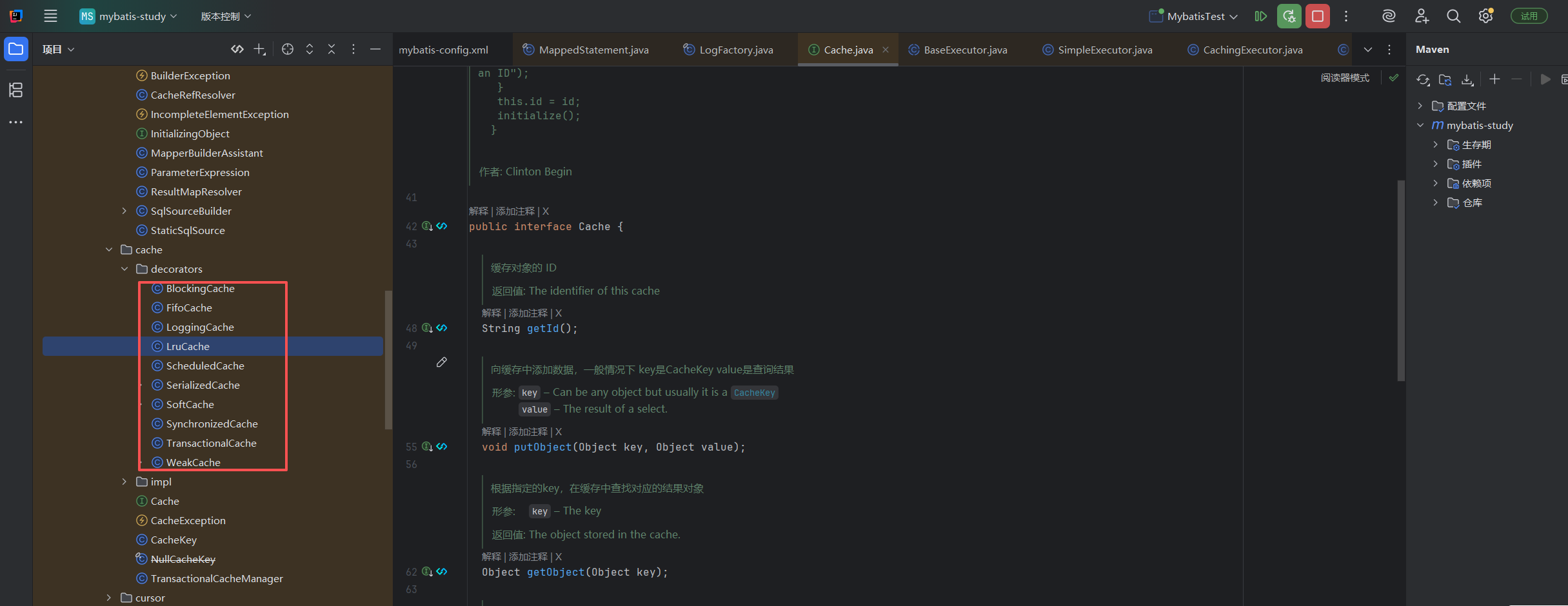Show hidden editor tabs dropdown
The height and width of the screenshot is (606, 1568).
[1368, 50]
